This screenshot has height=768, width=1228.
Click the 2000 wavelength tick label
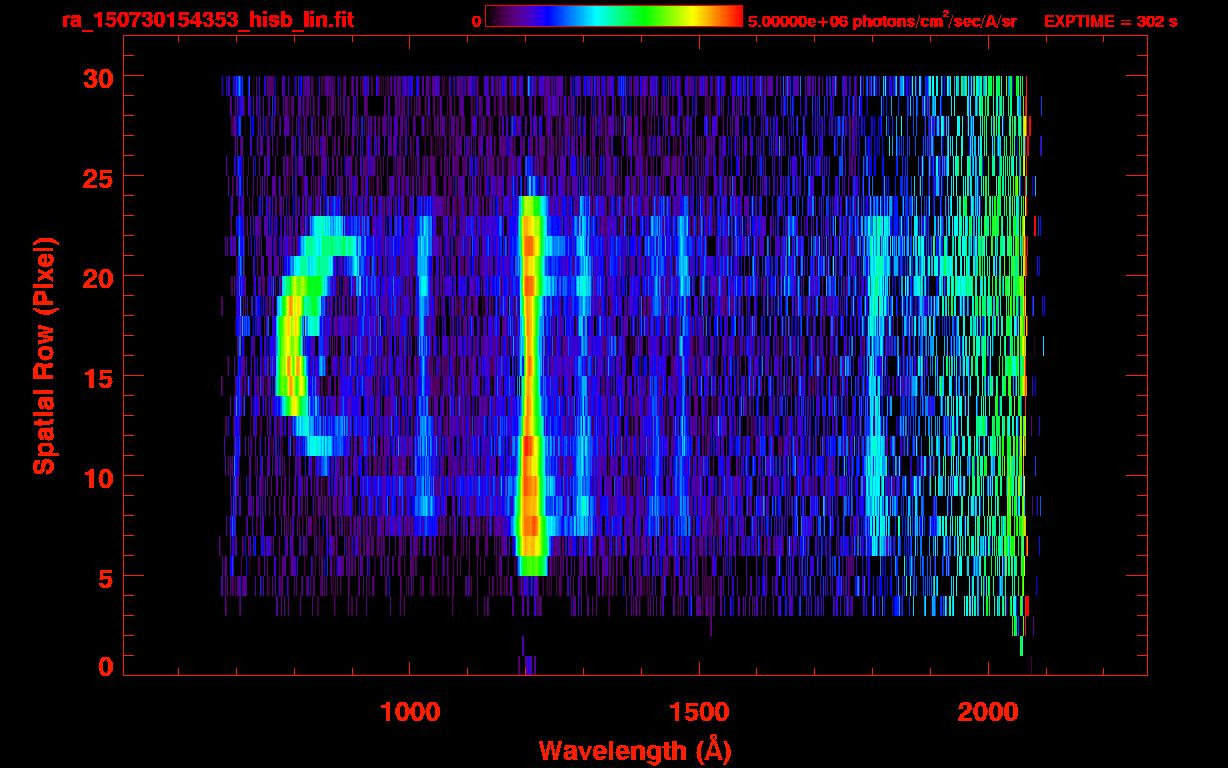click(987, 712)
